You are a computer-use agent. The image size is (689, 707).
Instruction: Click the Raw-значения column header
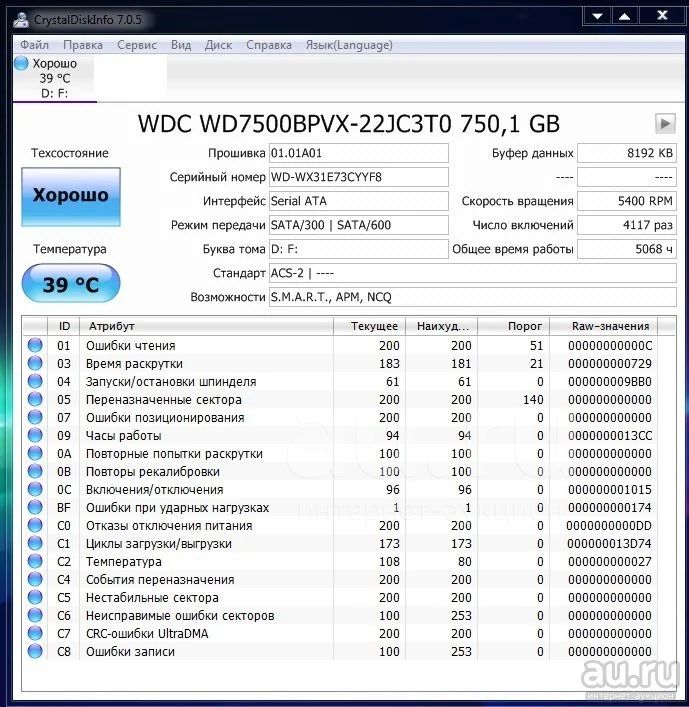pyautogui.click(x=604, y=326)
